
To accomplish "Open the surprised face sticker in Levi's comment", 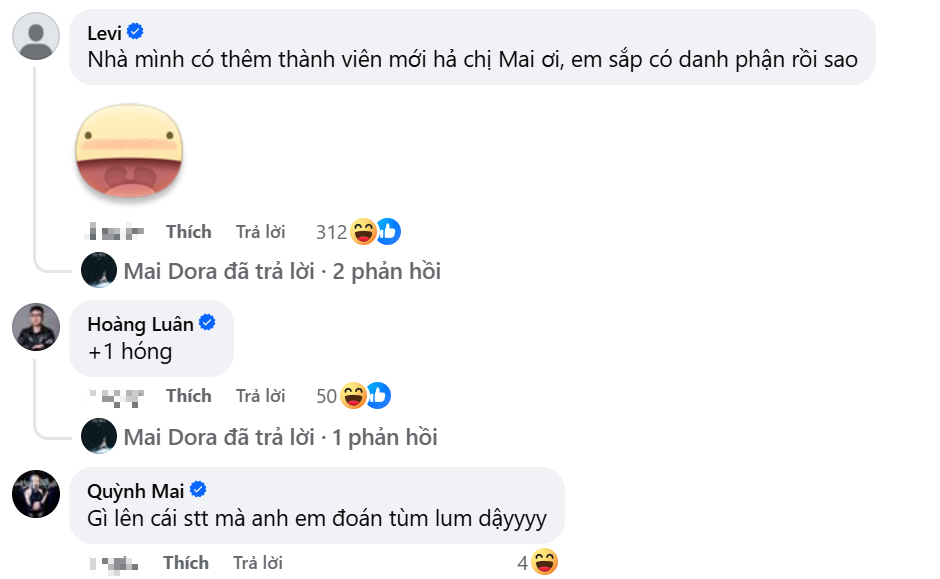I will coord(129,152).
